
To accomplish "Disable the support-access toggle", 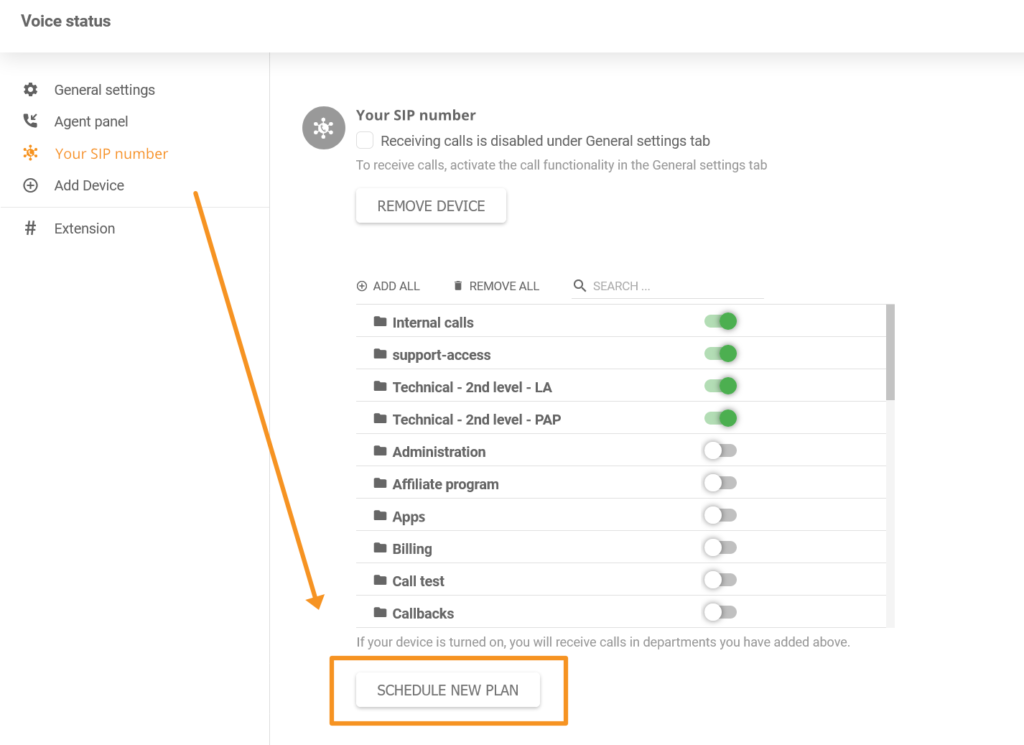I will [721, 354].
